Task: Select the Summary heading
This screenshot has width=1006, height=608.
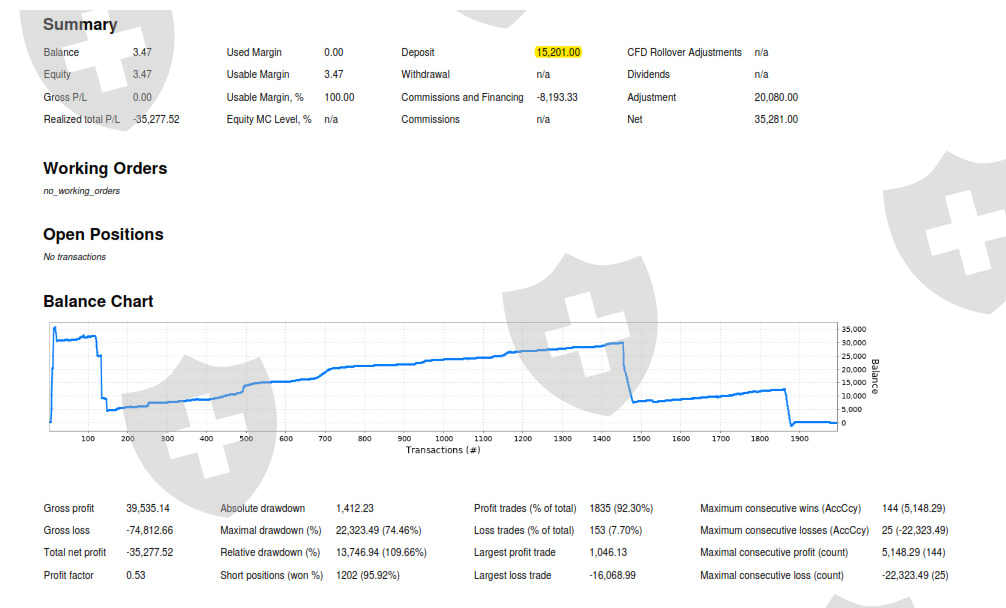Action: (80, 24)
